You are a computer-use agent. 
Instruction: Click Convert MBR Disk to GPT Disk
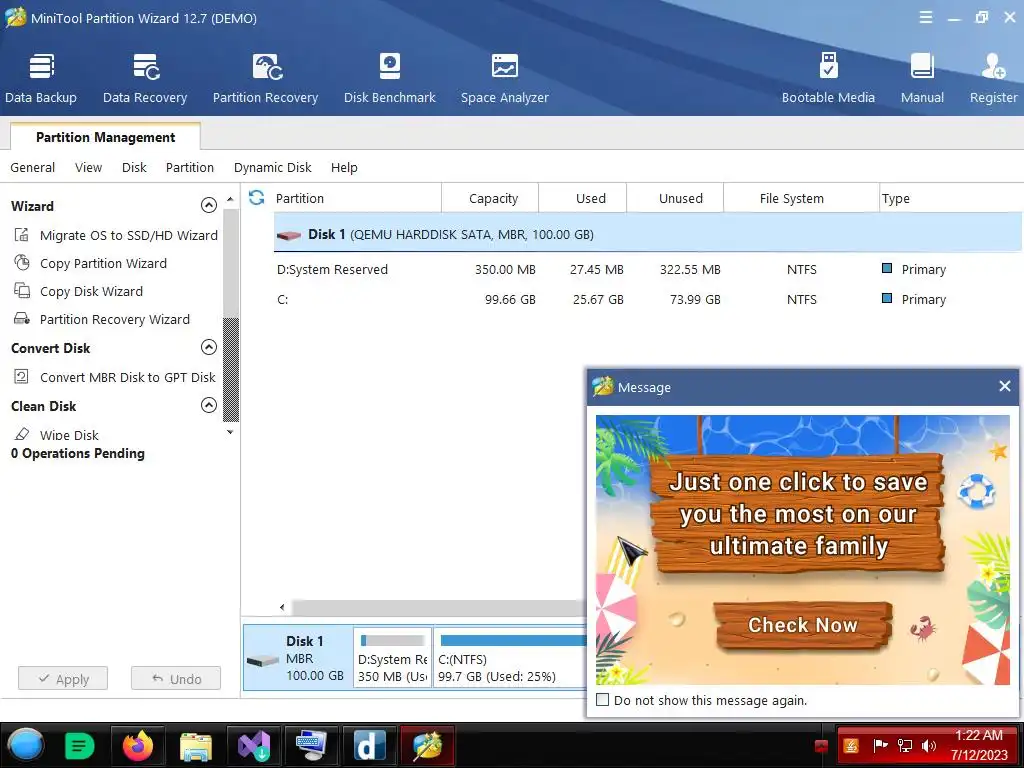coord(127,377)
